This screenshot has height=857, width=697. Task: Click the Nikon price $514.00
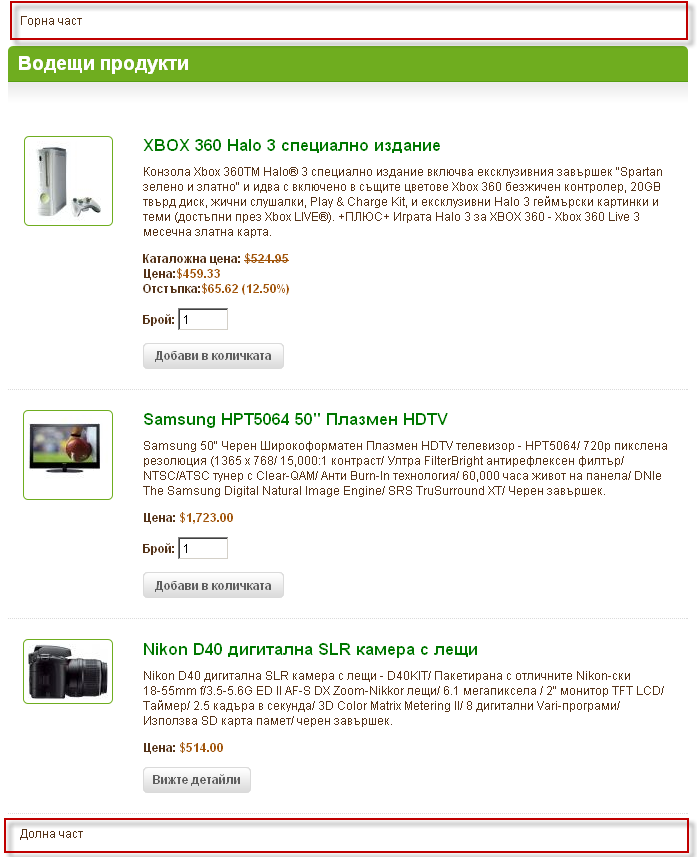click(x=201, y=748)
